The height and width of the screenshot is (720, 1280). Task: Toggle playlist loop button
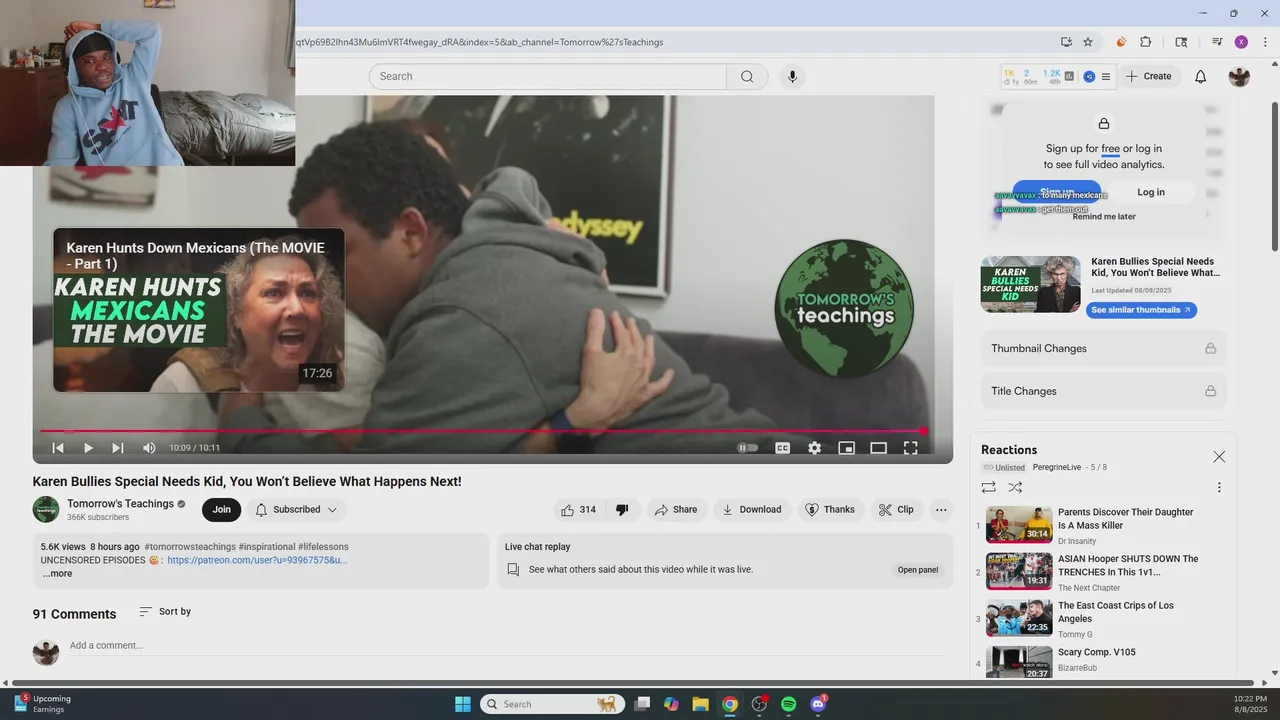coord(989,488)
